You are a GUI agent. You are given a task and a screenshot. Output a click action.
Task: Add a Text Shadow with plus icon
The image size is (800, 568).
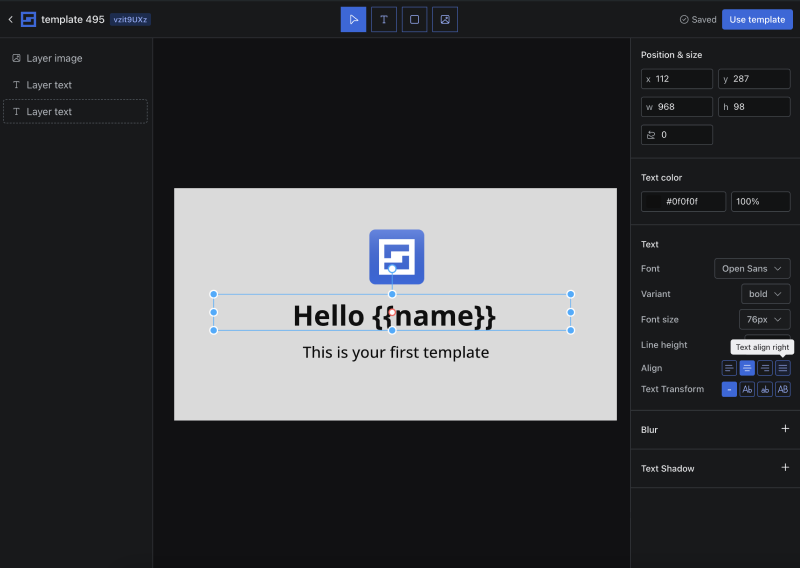click(x=785, y=468)
